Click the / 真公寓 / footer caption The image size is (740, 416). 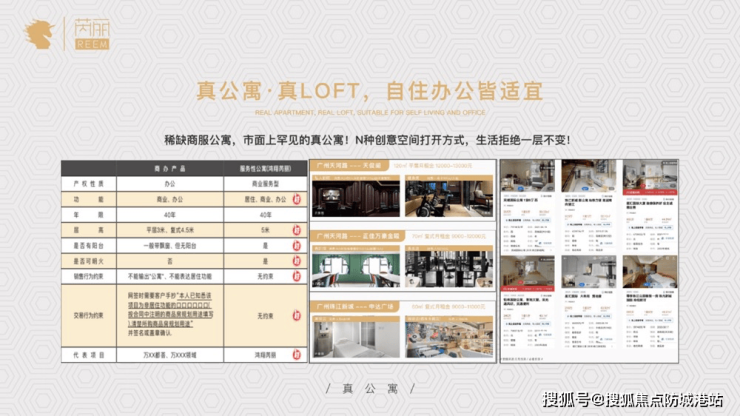pos(370,389)
